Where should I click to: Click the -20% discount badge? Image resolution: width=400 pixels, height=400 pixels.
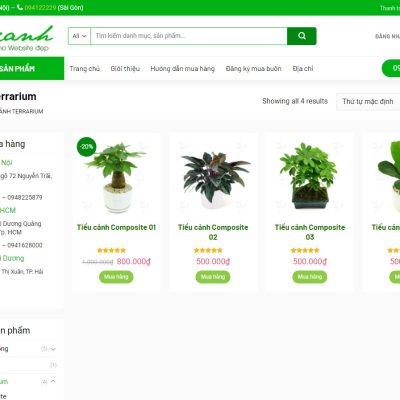(87, 146)
